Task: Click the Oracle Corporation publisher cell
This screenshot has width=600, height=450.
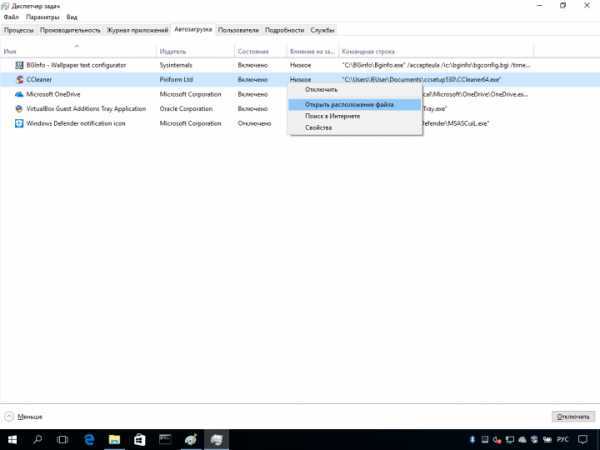Action: tap(186, 109)
